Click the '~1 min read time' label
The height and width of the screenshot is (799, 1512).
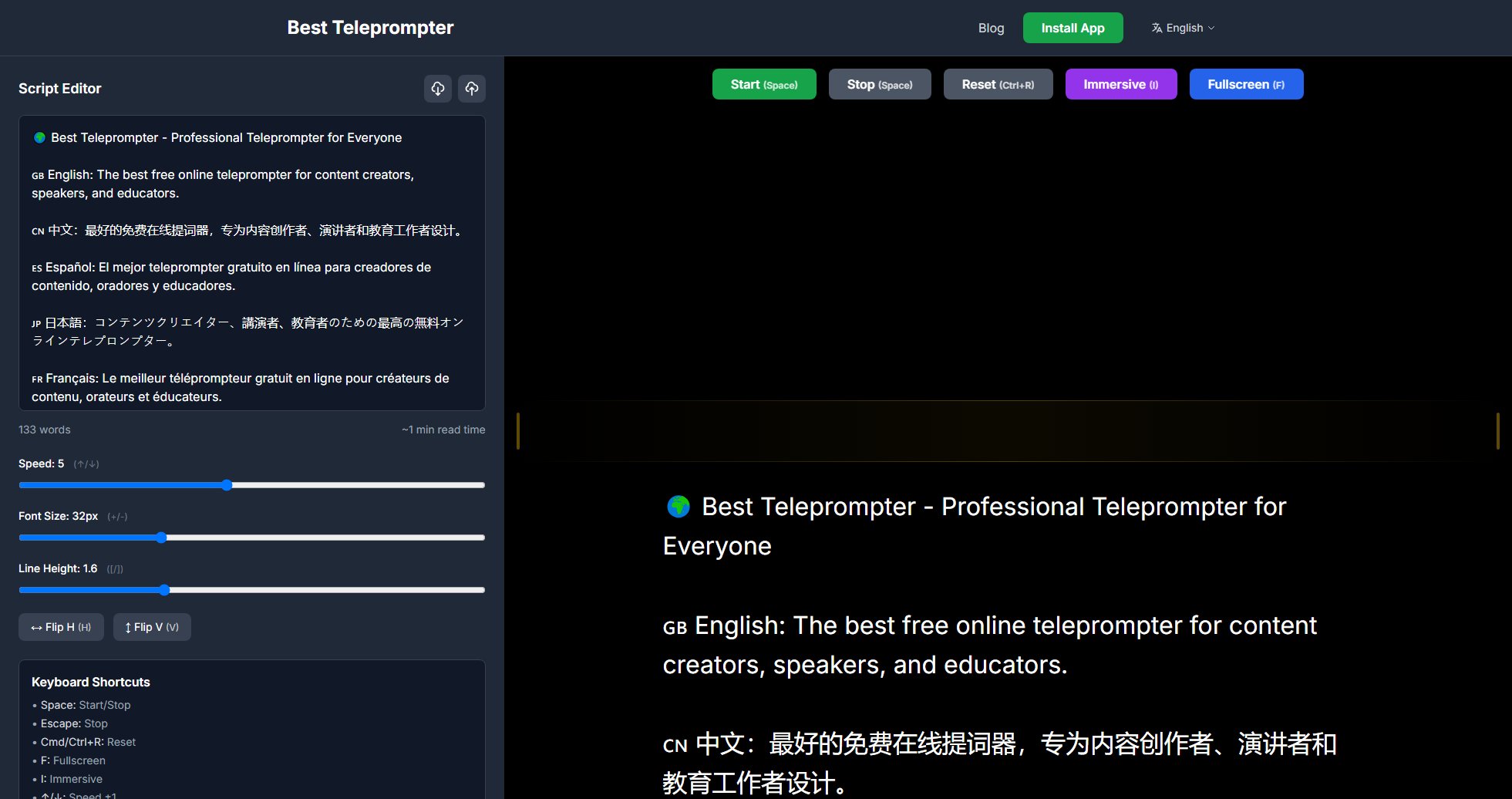pos(443,430)
